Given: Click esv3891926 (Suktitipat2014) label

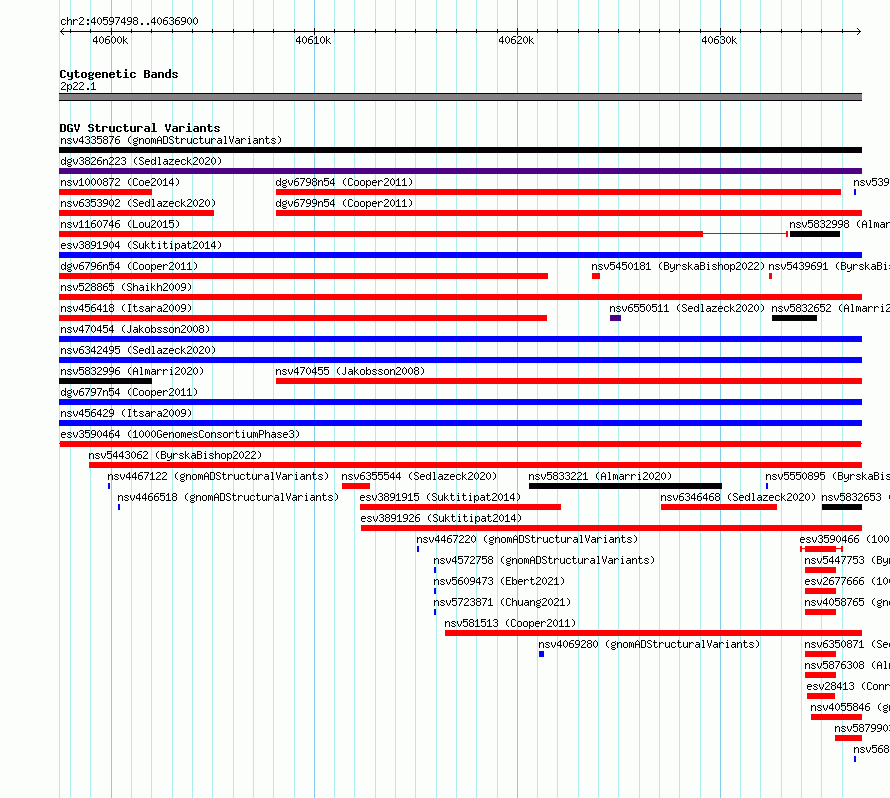Looking at the screenshot, I should tap(441, 518).
